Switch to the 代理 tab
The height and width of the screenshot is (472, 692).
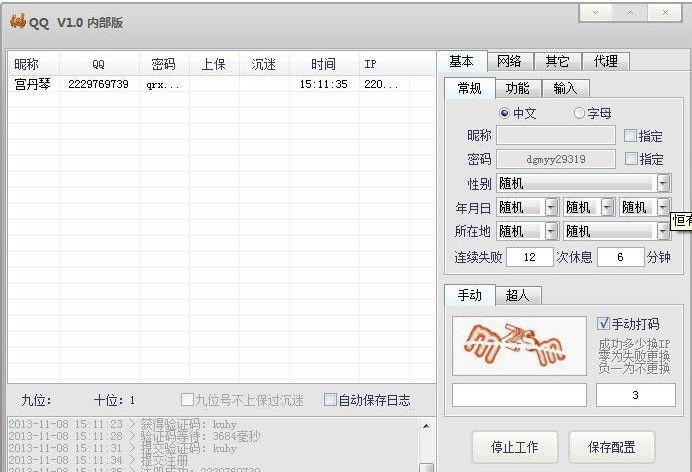(606, 61)
